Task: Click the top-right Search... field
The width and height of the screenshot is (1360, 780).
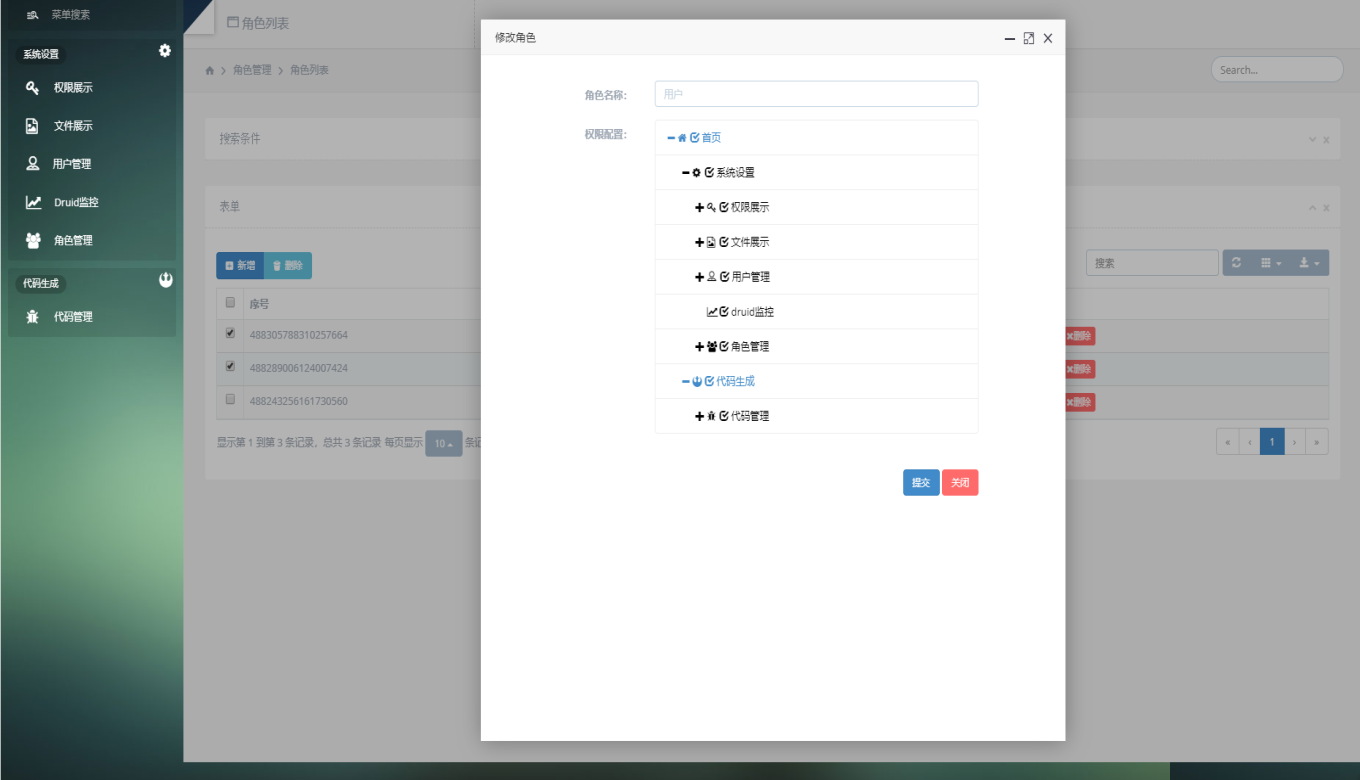Action: [1277, 70]
